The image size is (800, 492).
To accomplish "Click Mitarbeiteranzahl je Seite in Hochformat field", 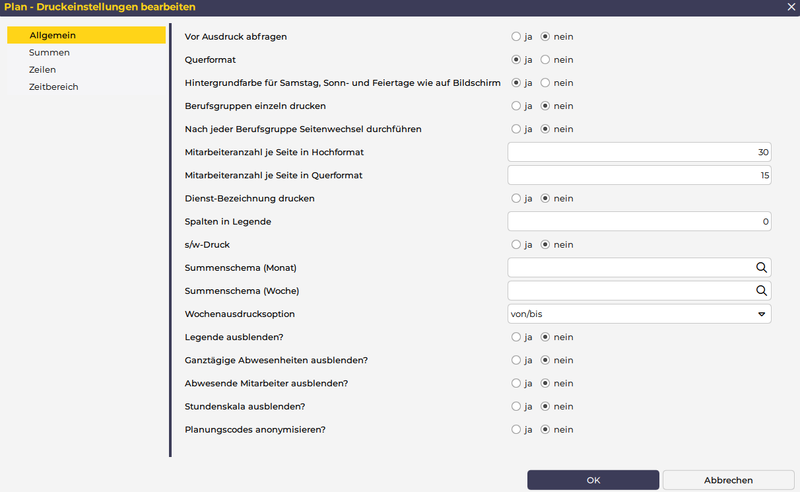I will click(x=639, y=152).
